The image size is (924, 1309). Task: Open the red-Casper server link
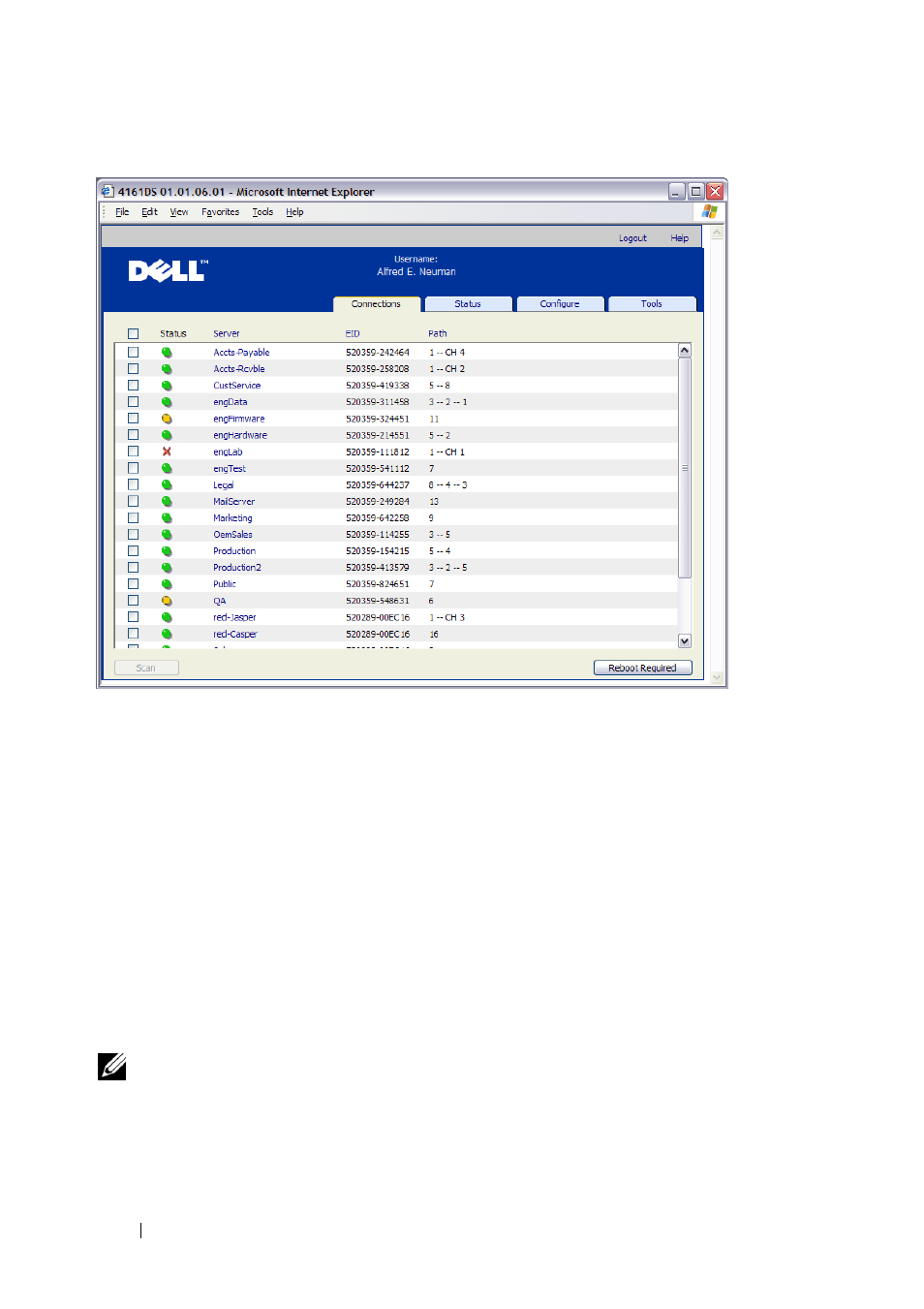[235, 634]
